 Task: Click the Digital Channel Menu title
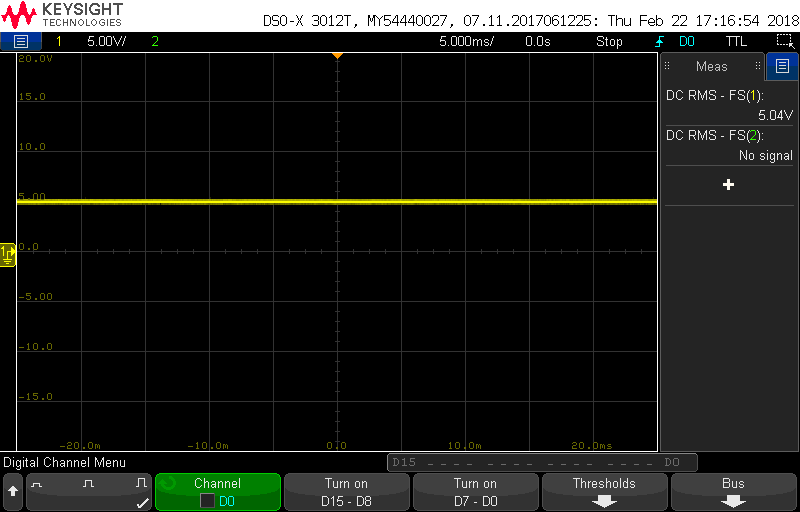click(64, 463)
